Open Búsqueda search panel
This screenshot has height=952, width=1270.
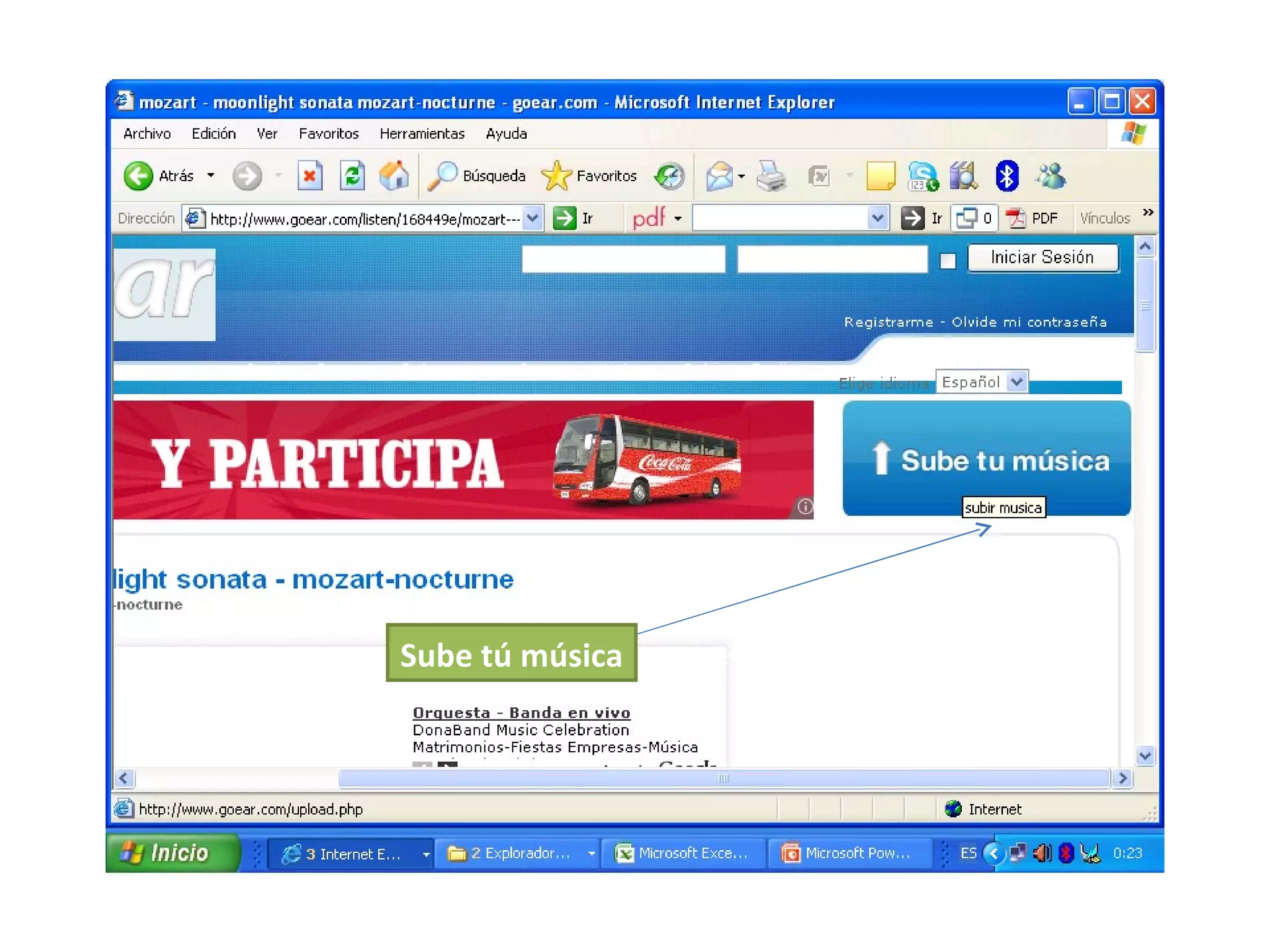coord(477,176)
